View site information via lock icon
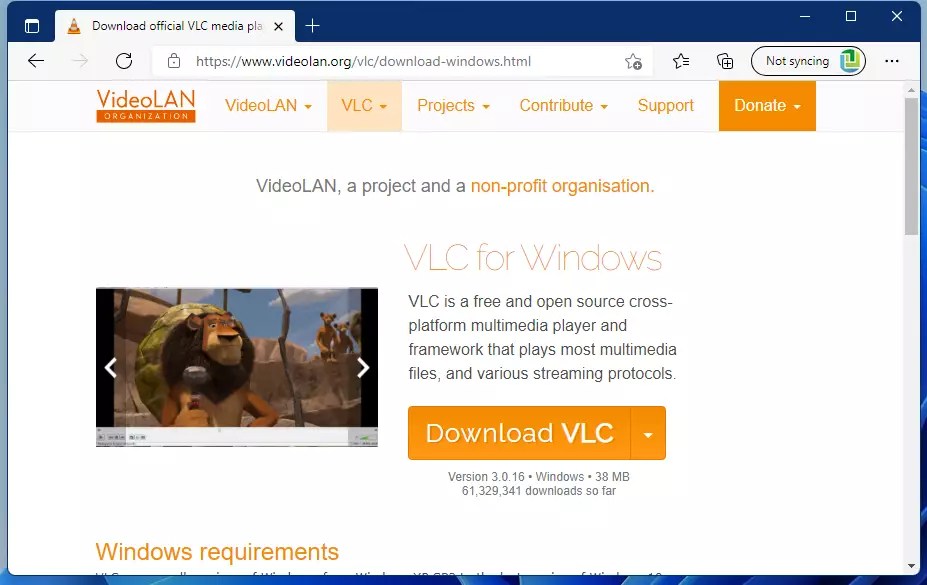This screenshot has width=927, height=585. click(174, 61)
